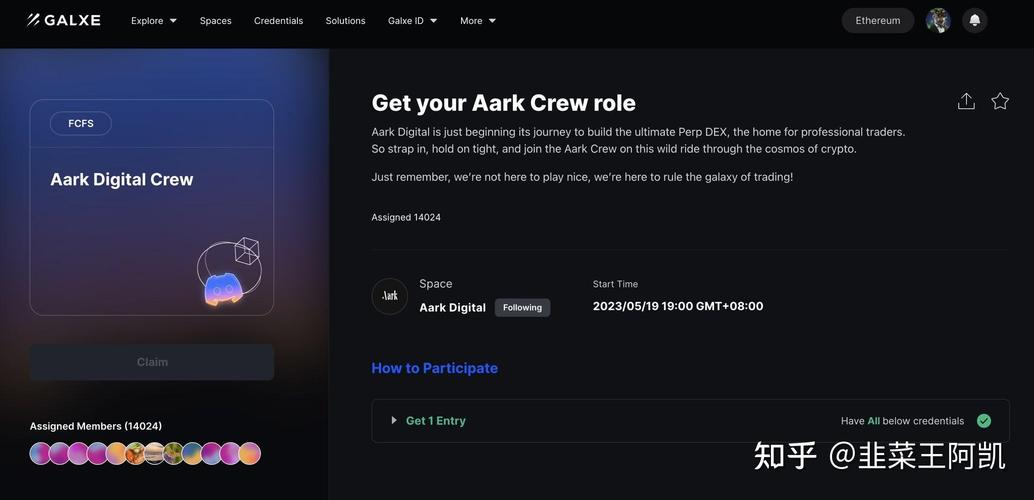Go to Spaces in the navigation
The height and width of the screenshot is (500, 1034).
click(216, 20)
